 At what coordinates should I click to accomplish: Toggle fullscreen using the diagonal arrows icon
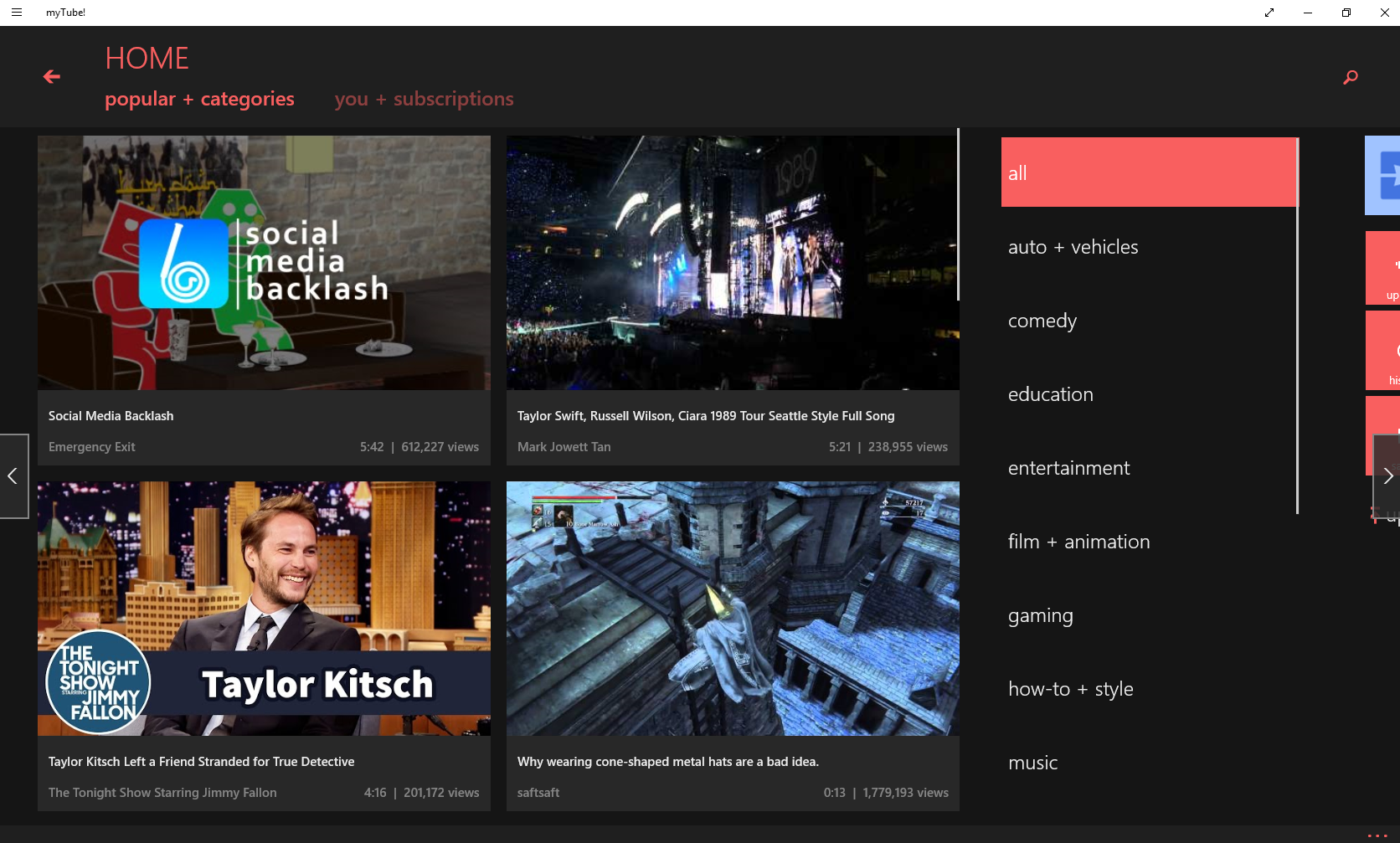(1269, 13)
